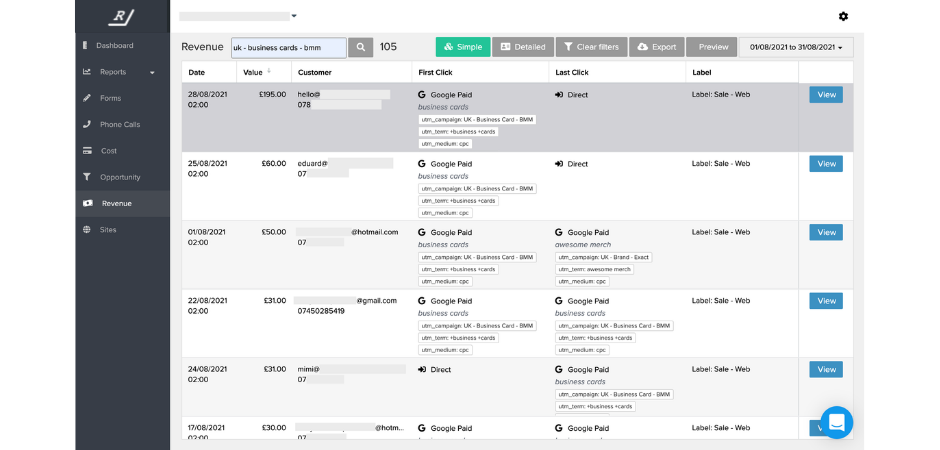Click the Preview button
Image resolution: width=940 pixels, height=450 pixels.
coord(712,47)
